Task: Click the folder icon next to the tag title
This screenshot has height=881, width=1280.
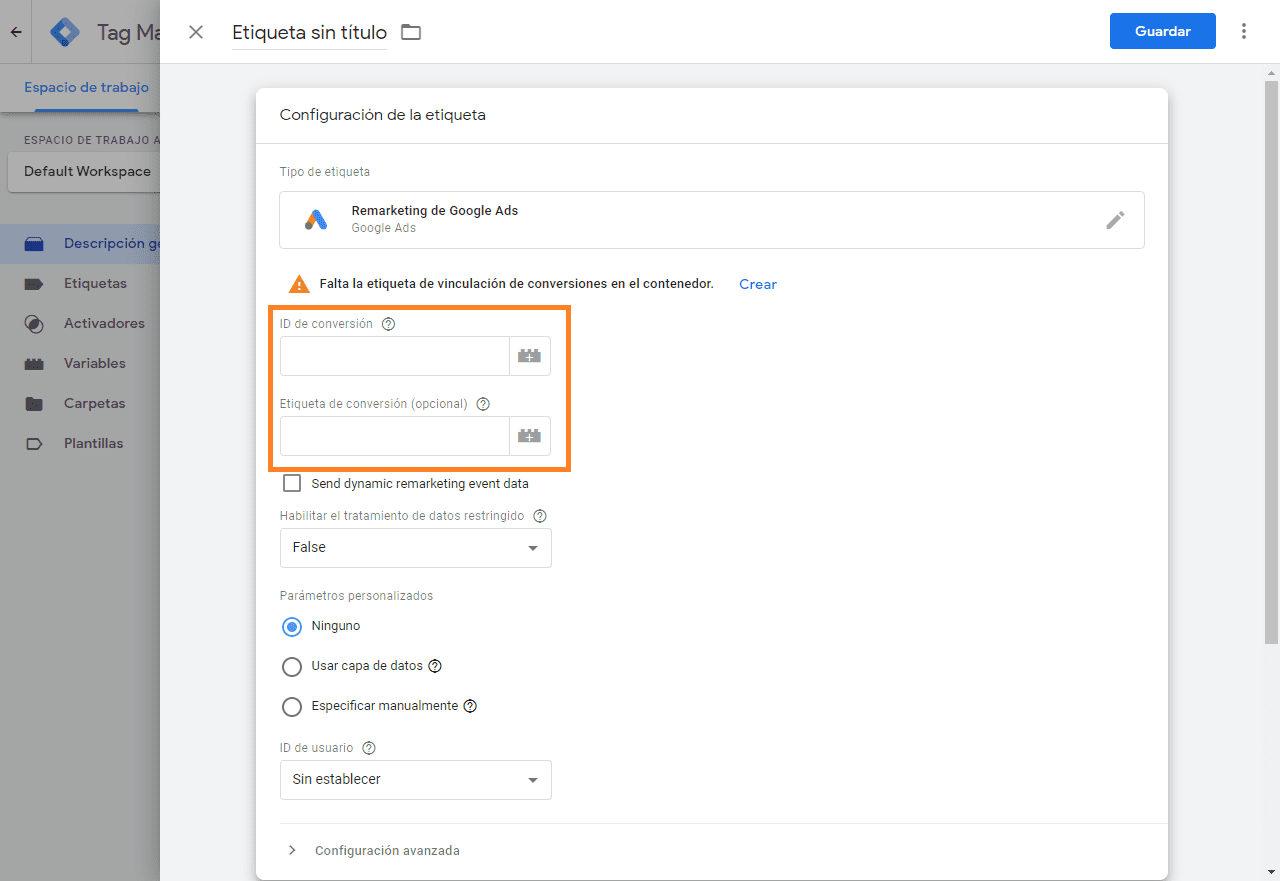Action: tap(410, 32)
